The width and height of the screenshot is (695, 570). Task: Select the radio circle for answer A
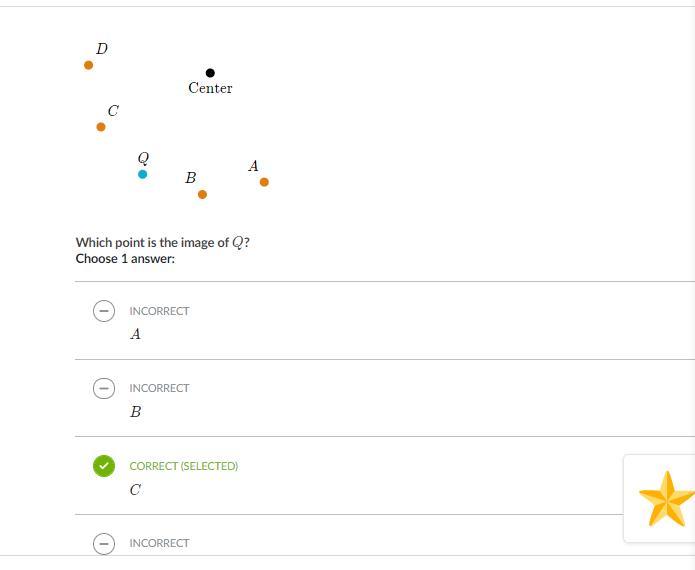point(103,311)
